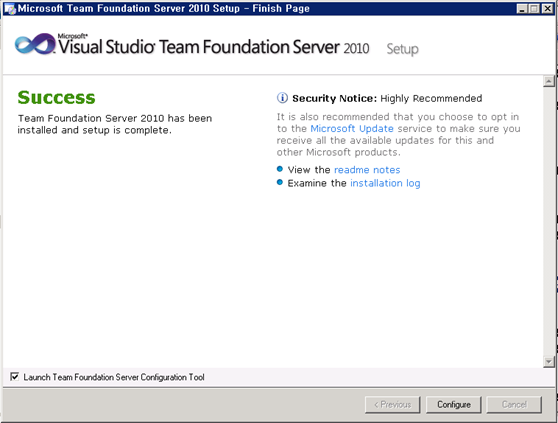Click the bullet beside installation log
The image size is (558, 423).
(x=280, y=182)
